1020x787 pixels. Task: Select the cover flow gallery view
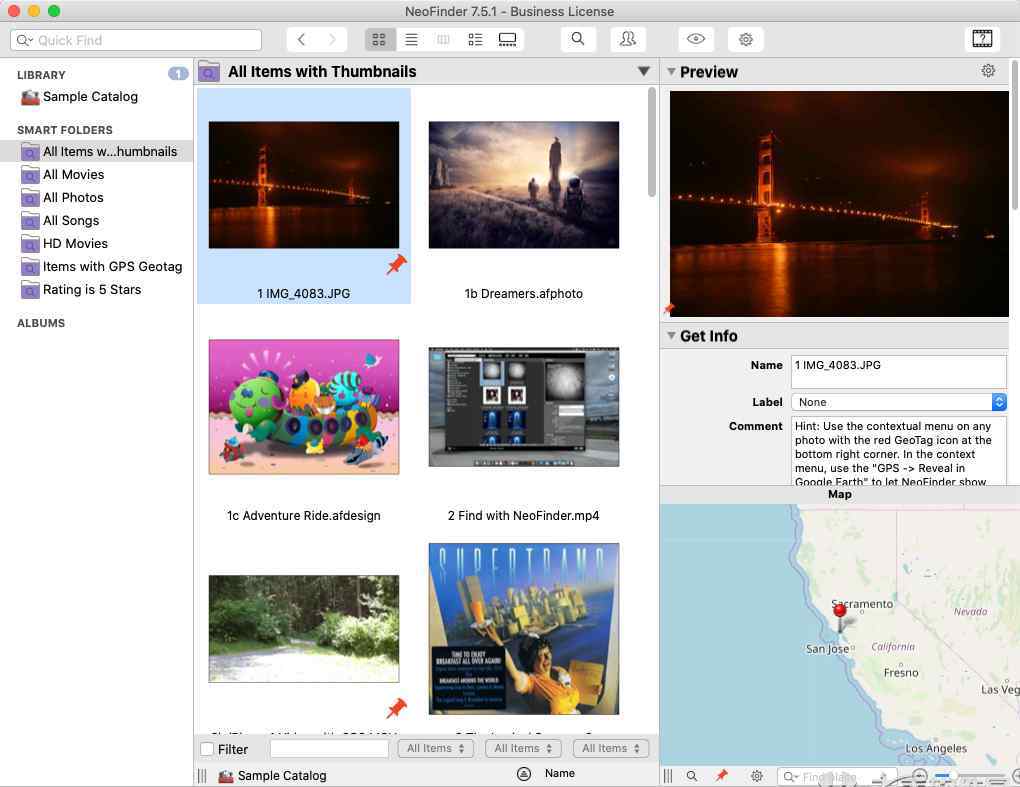point(507,40)
